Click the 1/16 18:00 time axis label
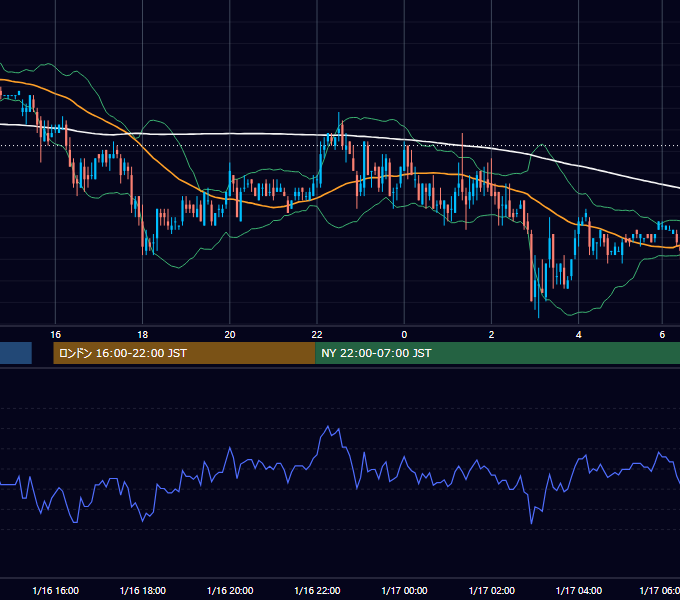The width and height of the screenshot is (680, 600). (x=143, y=590)
